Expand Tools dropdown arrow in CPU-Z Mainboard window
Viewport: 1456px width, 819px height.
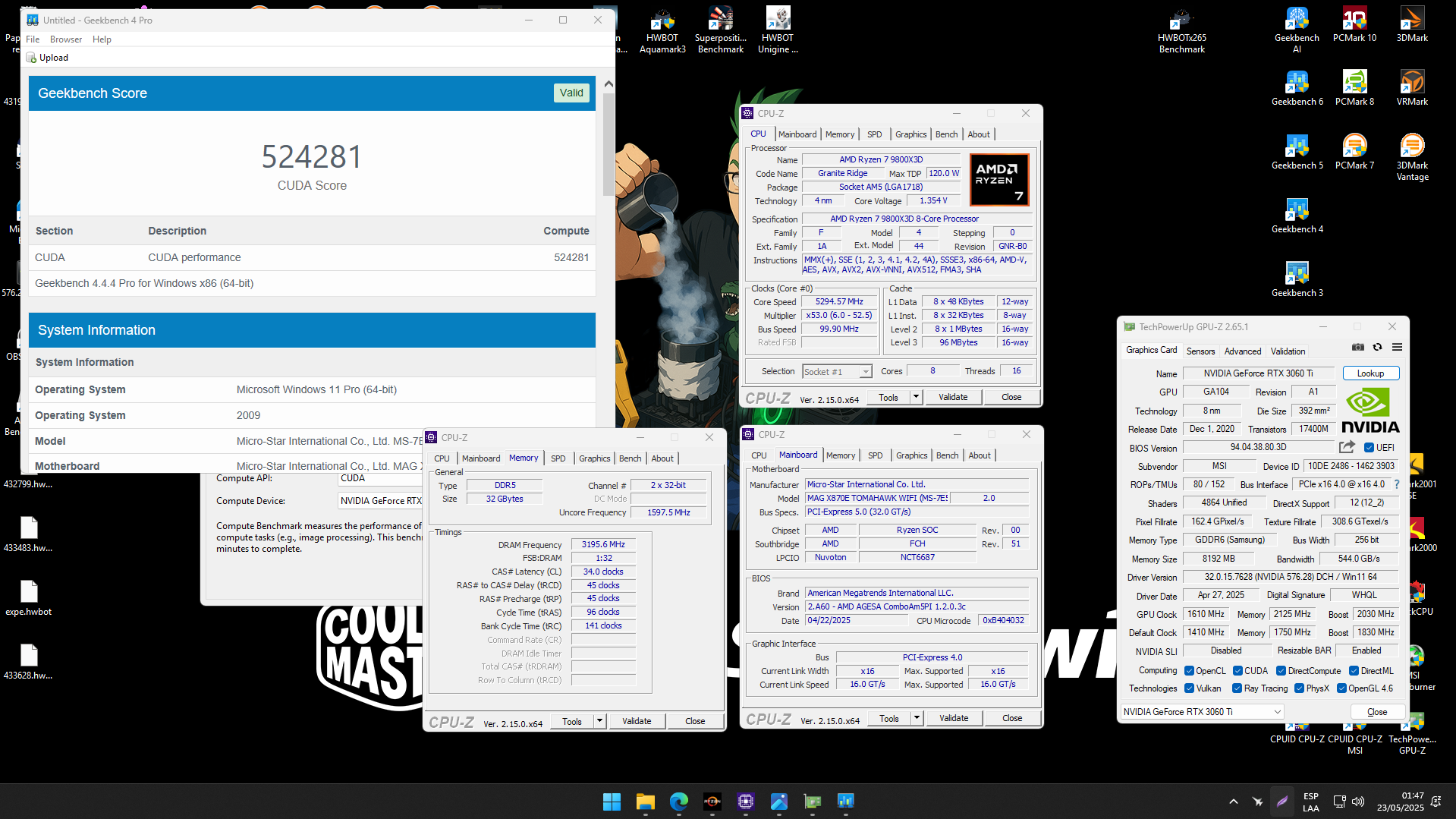[x=917, y=718]
